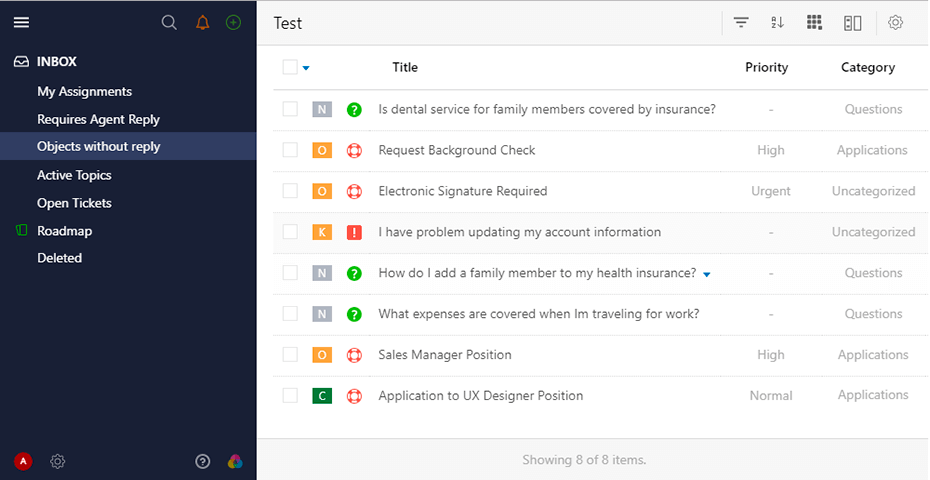Open the notifications bell

click(203, 23)
